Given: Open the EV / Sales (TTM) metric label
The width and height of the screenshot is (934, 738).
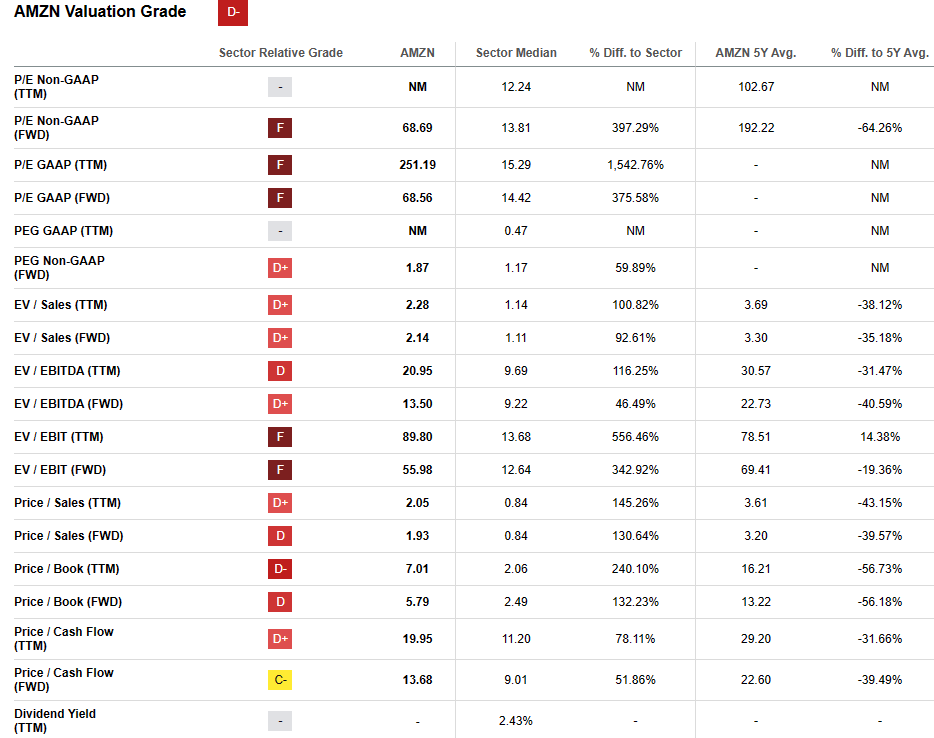Looking at the screenshot, I should point(60,305).
